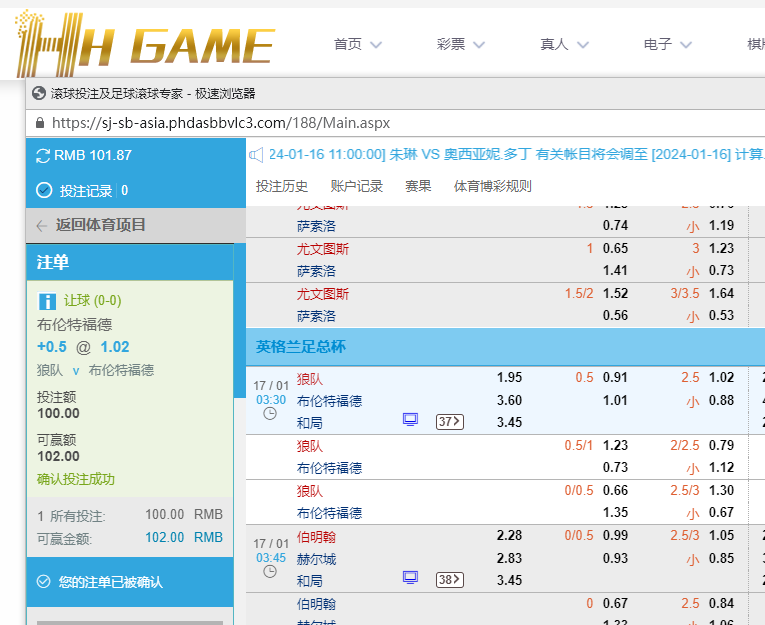Select under odds 0.88 for 狼队 match
Image resolution: width=765 pixels, height=625 pixels.
[721, 401]
